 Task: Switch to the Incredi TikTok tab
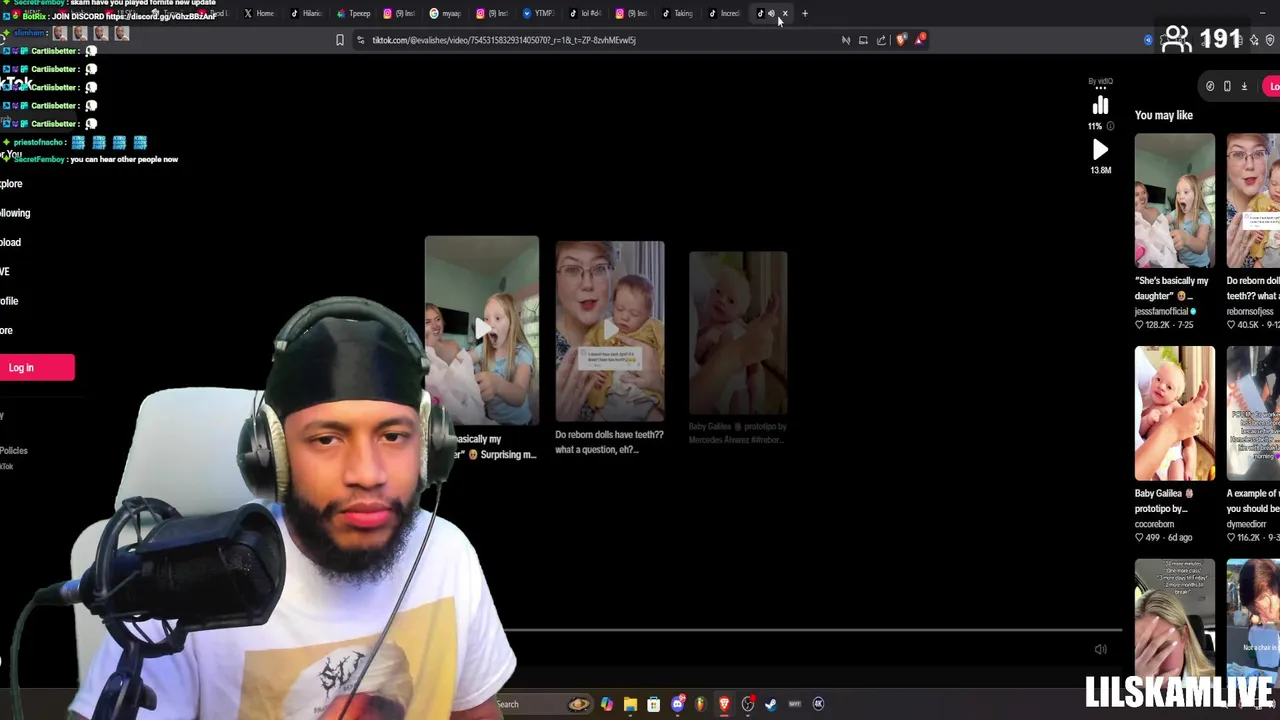tap(724, 13)
